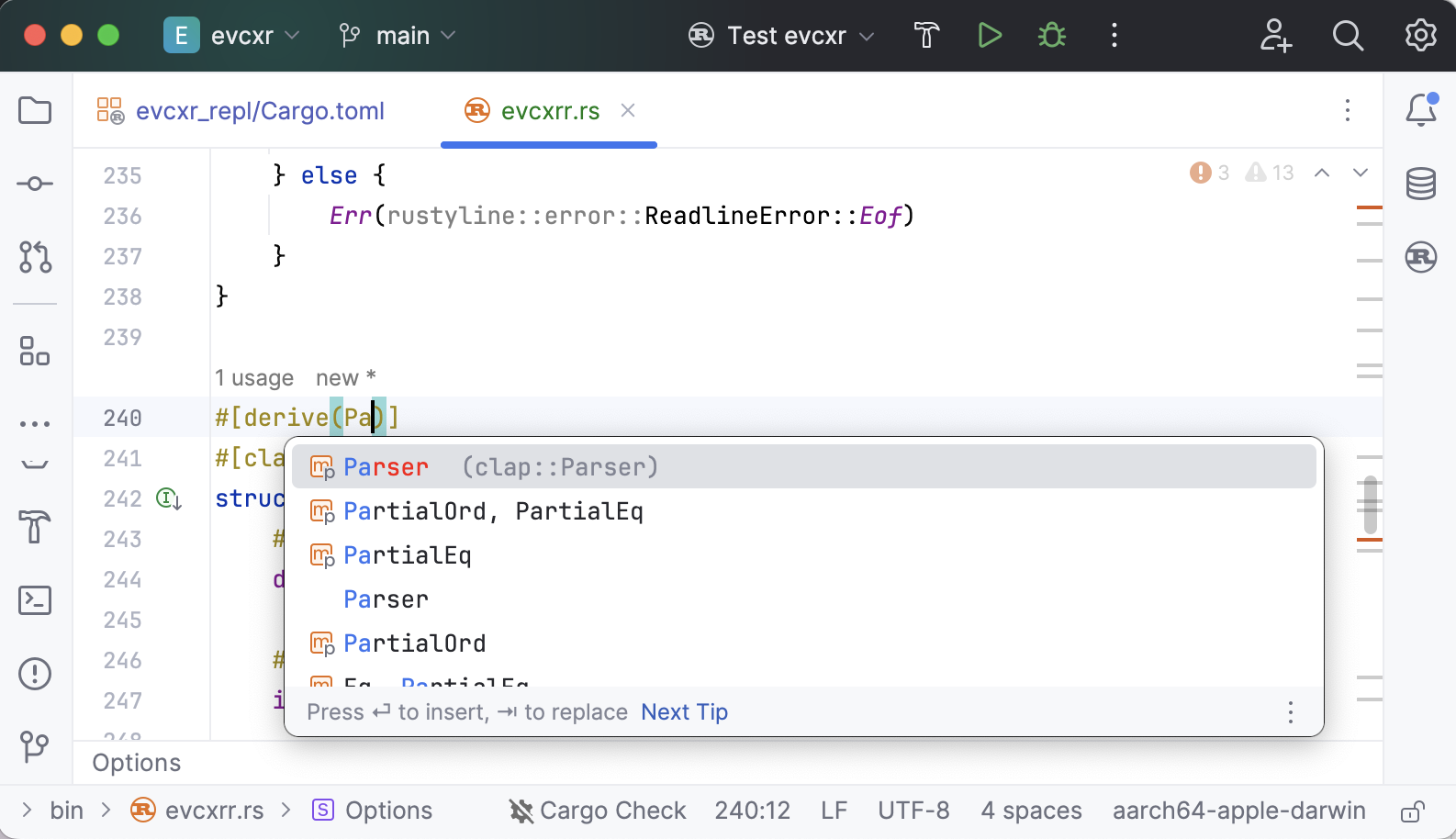Toggle read-only lock for the file
Viewport: 1456px width, 839px height.
tap(1412, 811)
